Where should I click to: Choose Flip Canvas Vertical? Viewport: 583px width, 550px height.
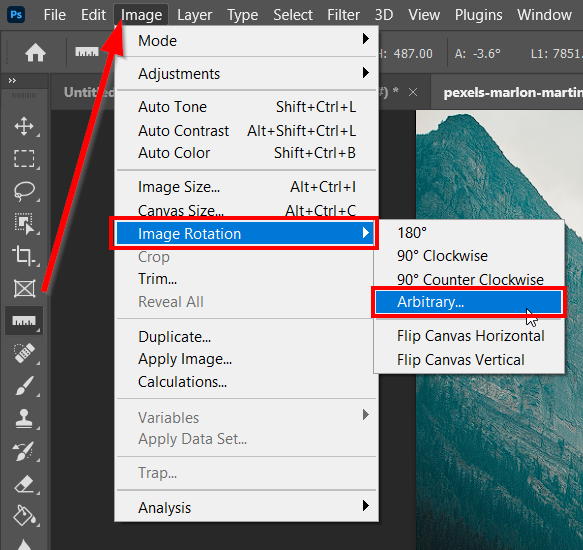click(469, 360)
